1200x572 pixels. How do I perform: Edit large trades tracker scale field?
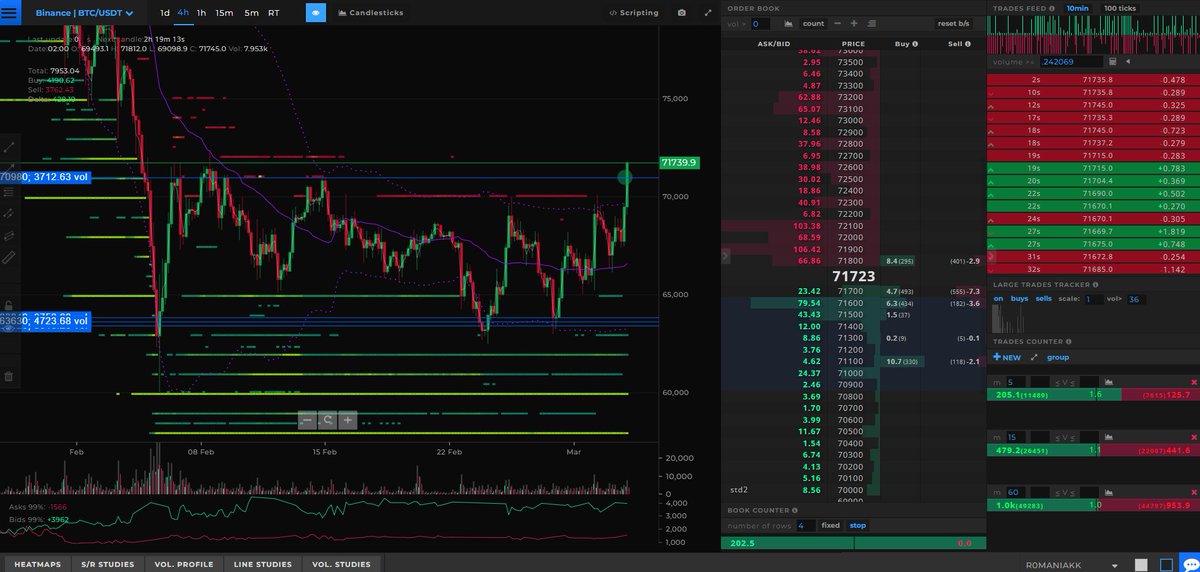1094,298
